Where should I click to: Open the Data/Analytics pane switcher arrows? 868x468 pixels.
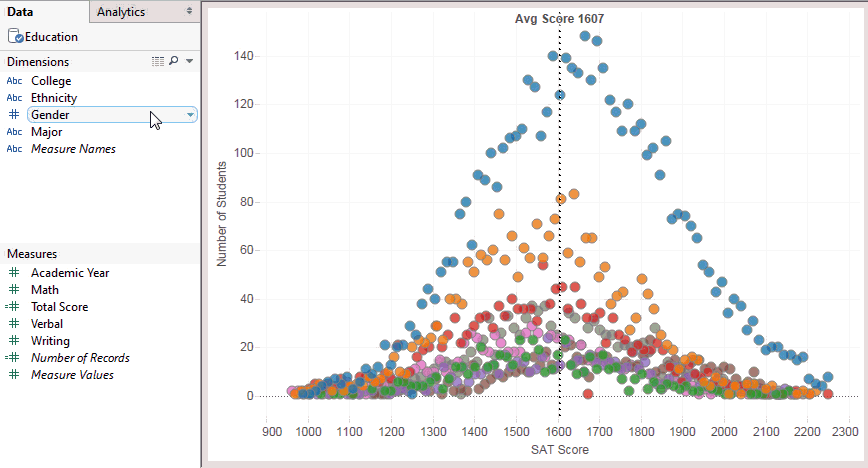click(x=189, y=11)
